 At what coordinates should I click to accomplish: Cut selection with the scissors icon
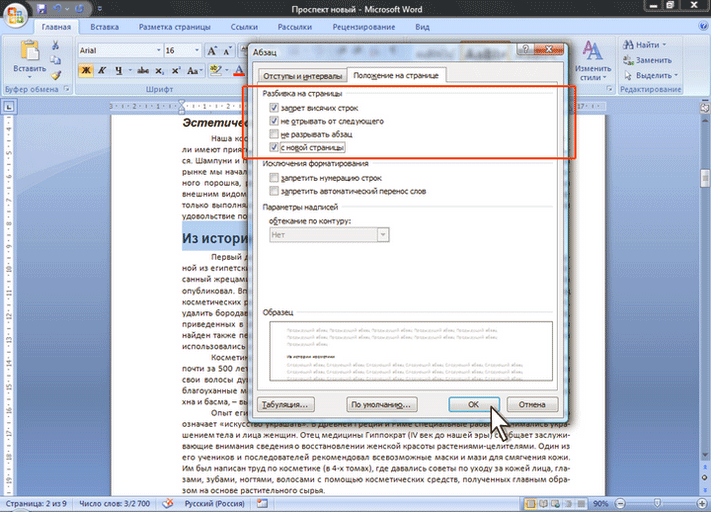click(x=56, y=45)
